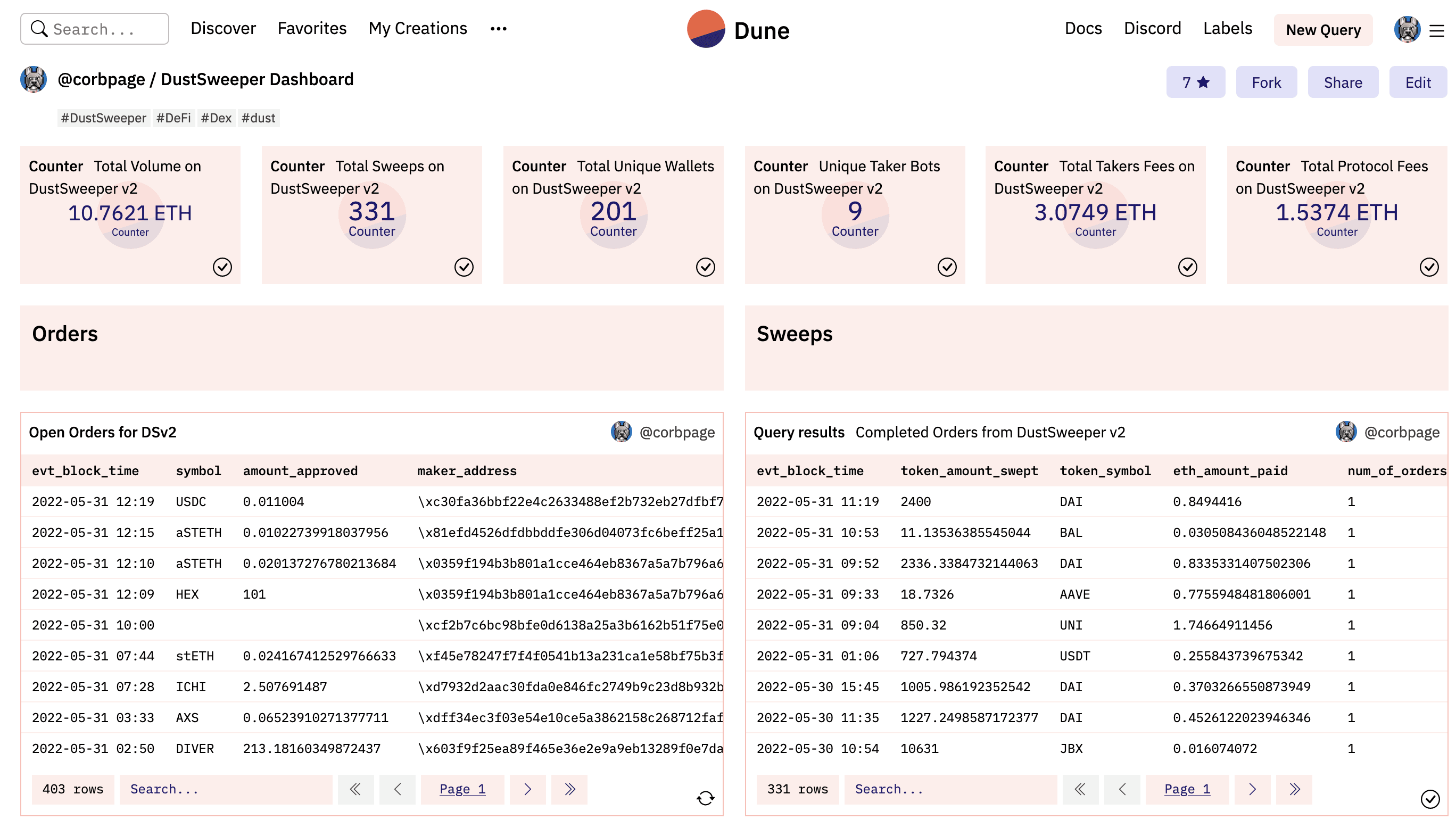The width and height of the screenshot is (1456, 828).
Task: Click the more options ellipsis menu
Action: pos(498,28)
